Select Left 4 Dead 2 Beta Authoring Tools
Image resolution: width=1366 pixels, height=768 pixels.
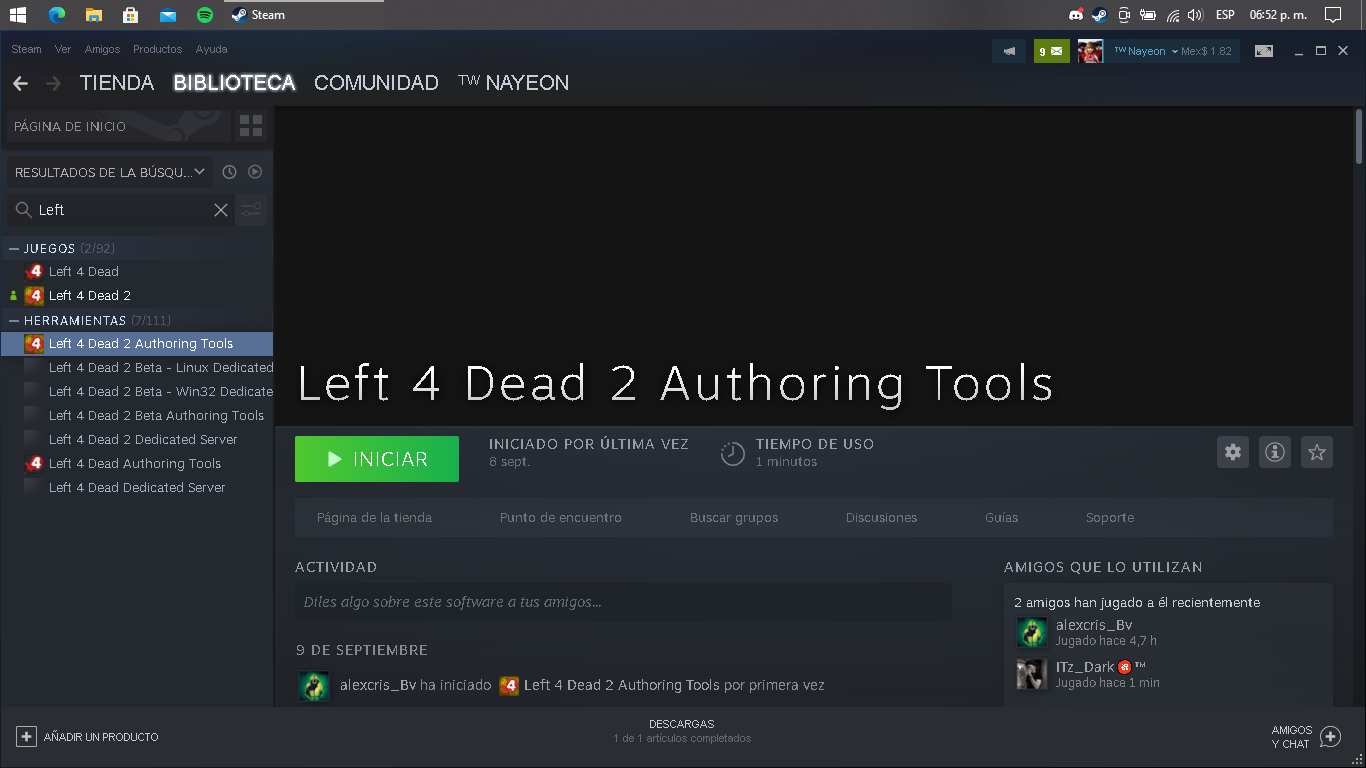[136, 415]
